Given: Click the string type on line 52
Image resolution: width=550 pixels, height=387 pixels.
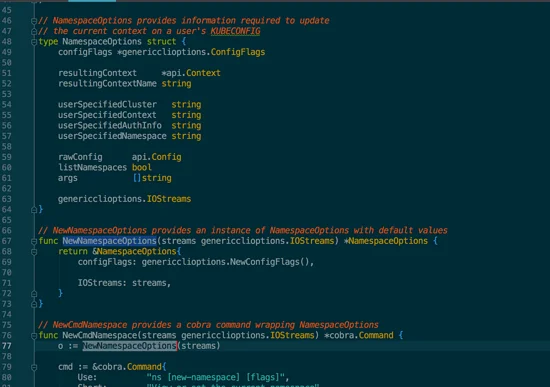Looking at the screenshot, I should click(176, 84).
